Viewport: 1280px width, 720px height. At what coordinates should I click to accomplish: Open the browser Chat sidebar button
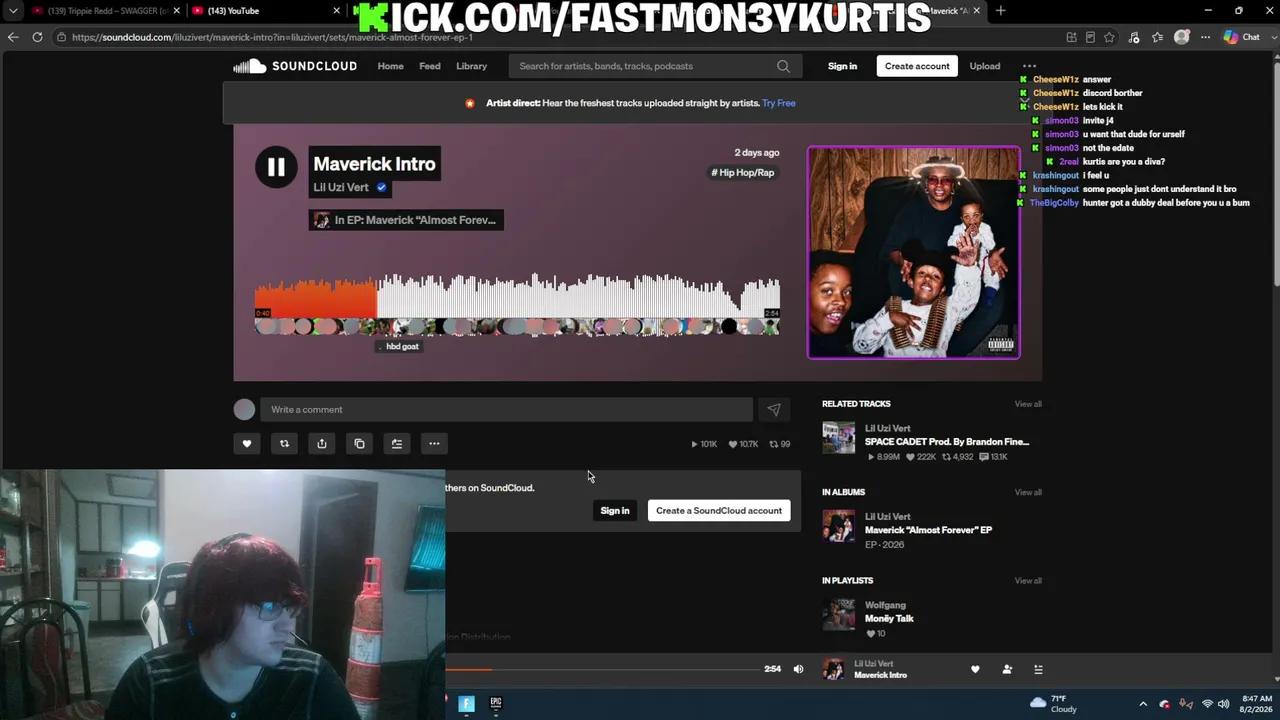click(1241, 37)
